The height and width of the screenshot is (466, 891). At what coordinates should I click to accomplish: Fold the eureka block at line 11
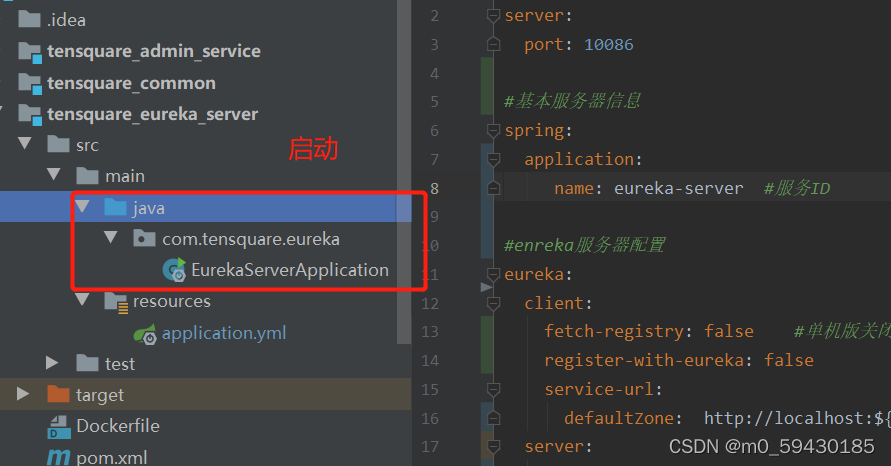[x=493, y=274]
